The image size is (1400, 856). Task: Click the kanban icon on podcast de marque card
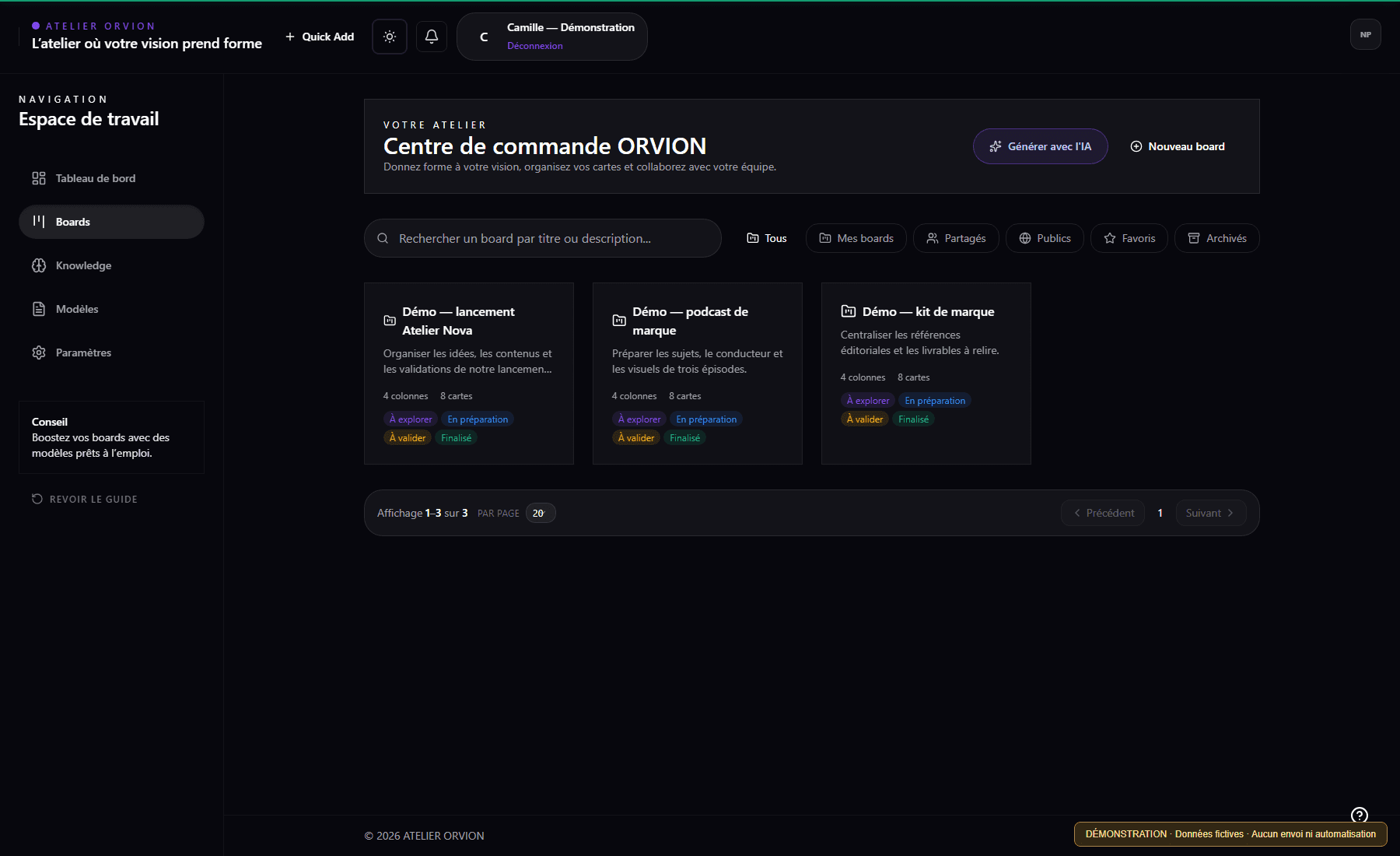coord(619,321)
